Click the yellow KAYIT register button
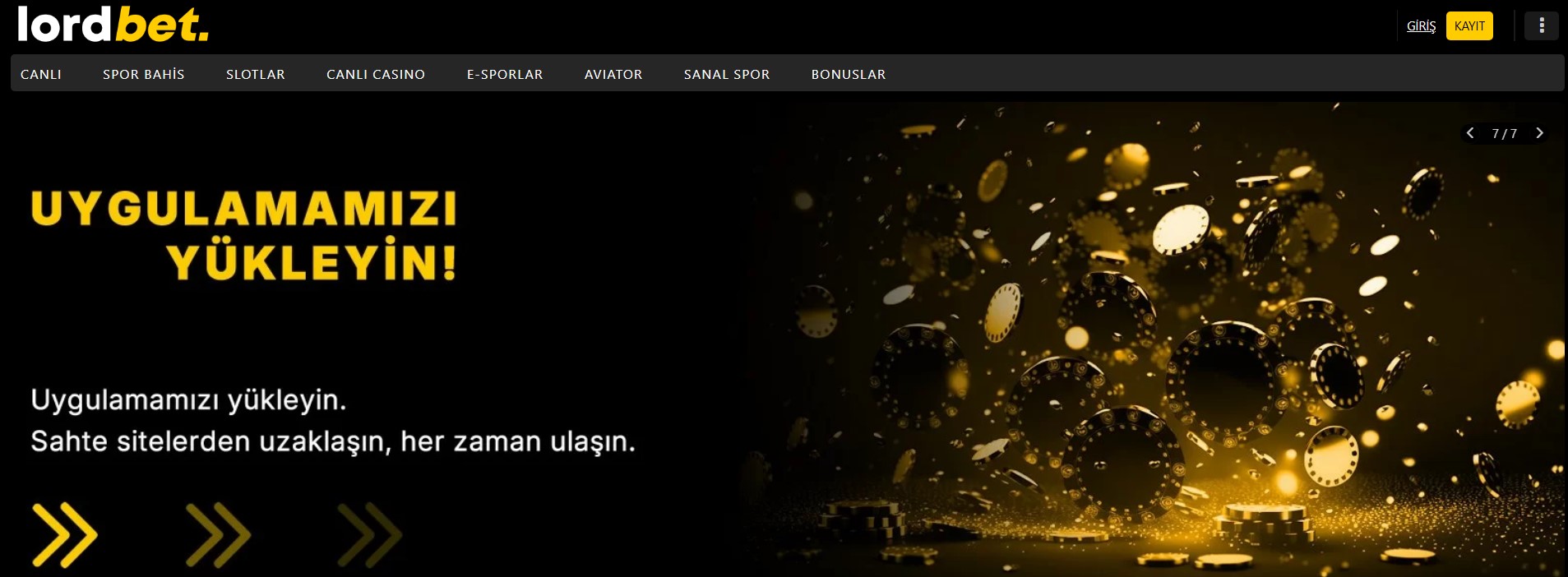The image size is (1568, 577). pos(1469,26)
